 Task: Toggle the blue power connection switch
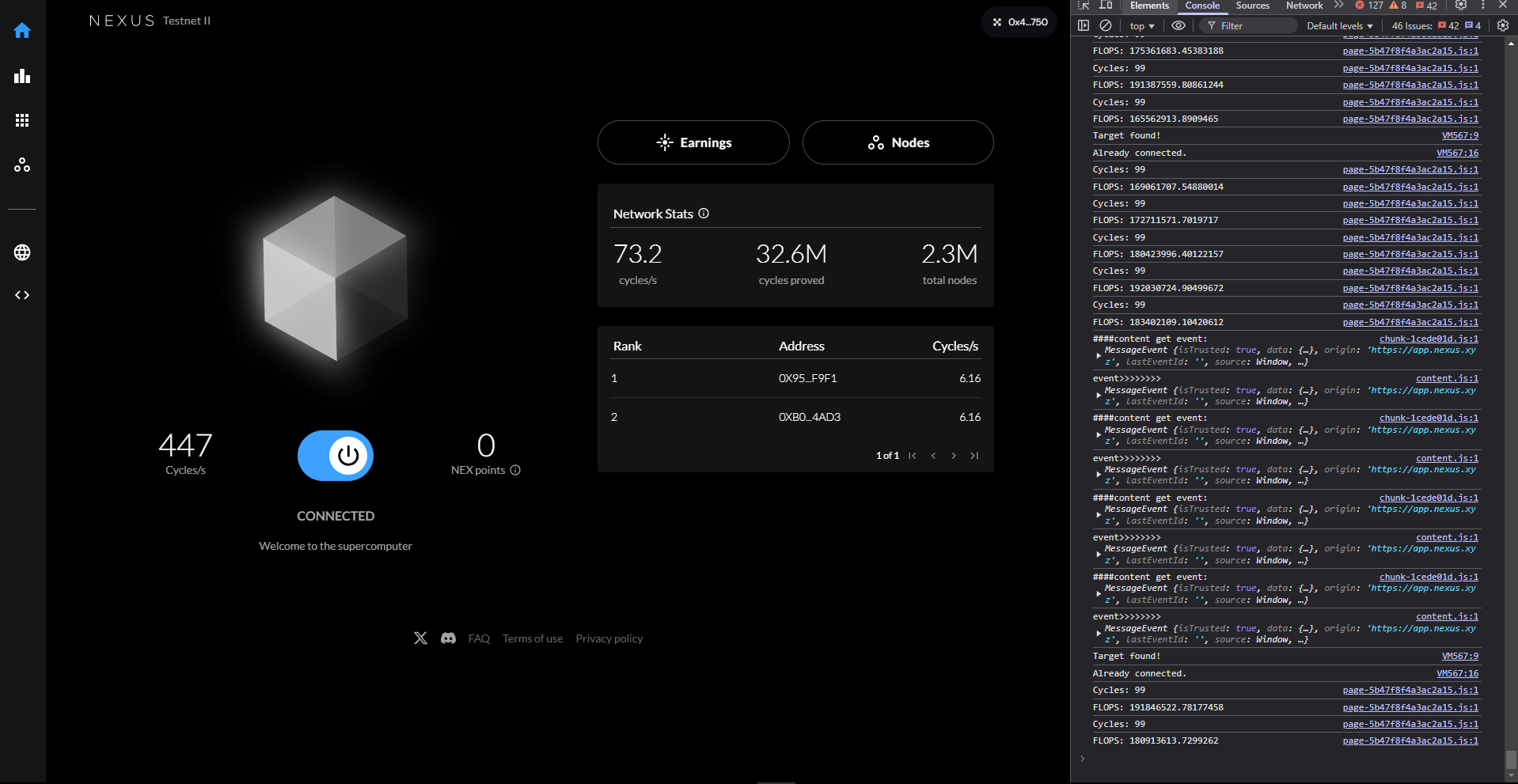point(336,456)
